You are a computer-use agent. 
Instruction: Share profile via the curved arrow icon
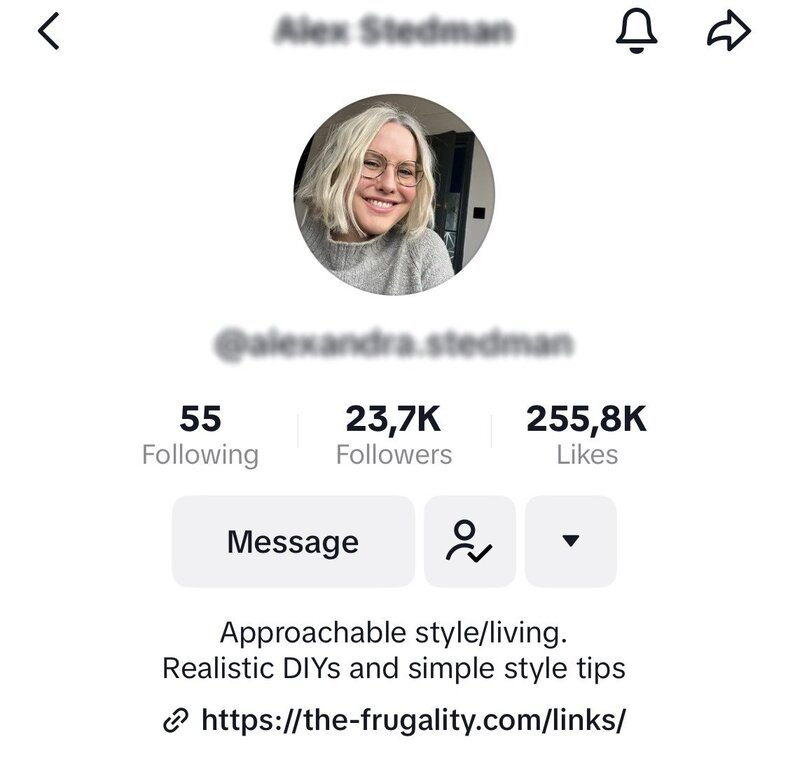click(x=729, y=32)
